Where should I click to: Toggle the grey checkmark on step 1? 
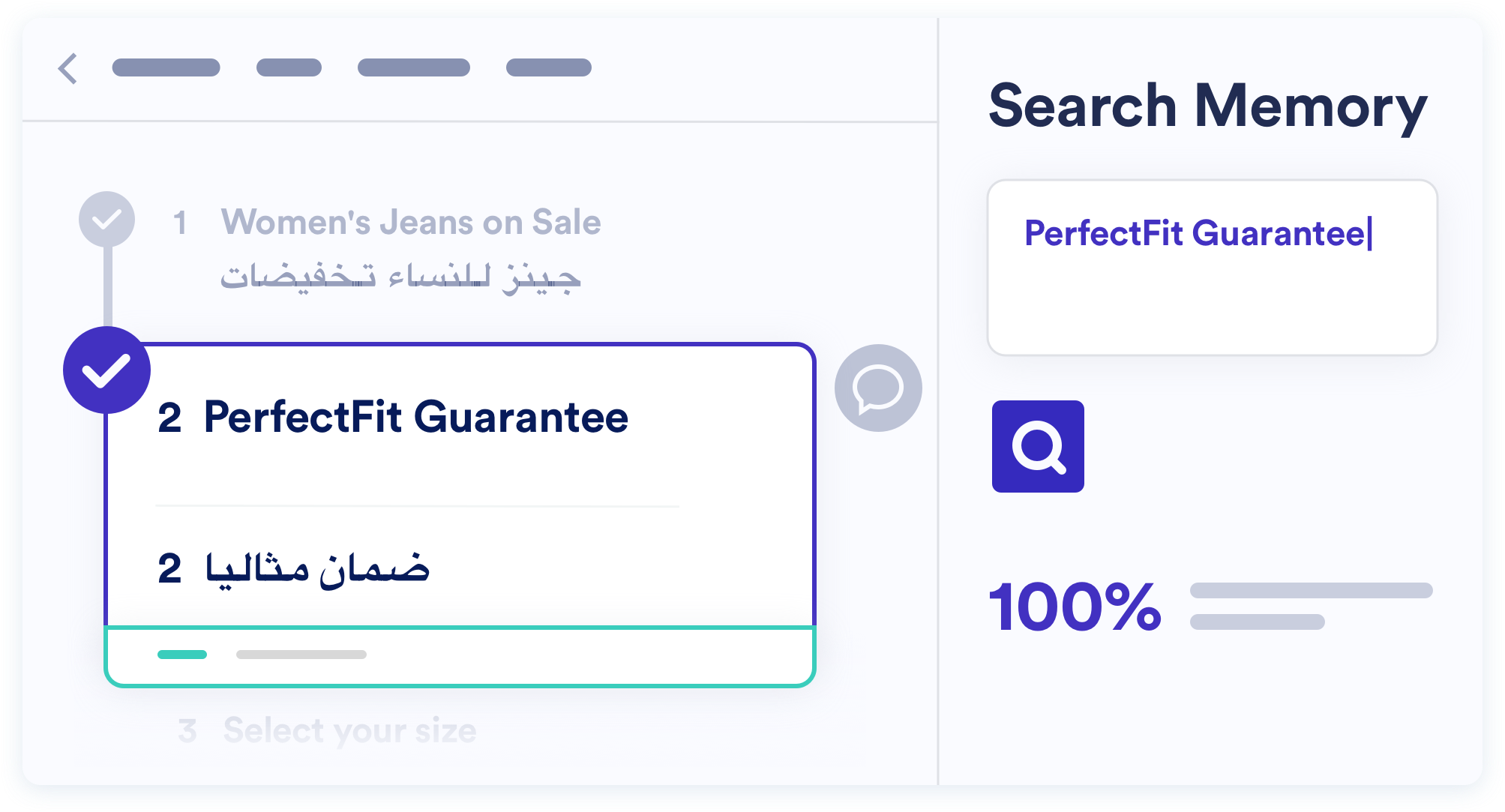click(107, 220)
